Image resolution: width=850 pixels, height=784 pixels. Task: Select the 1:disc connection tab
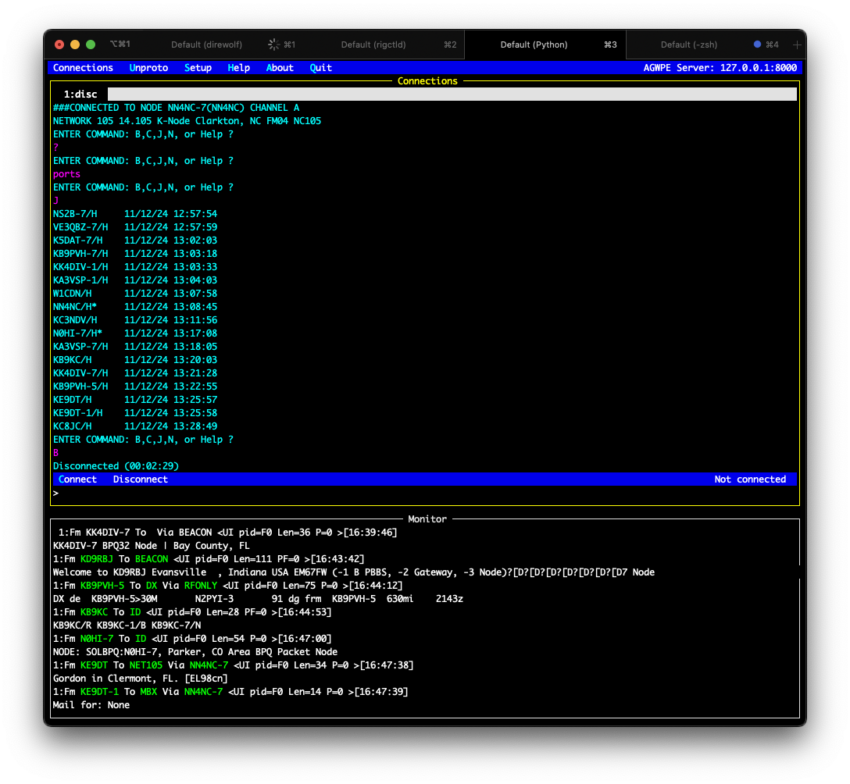(x=79, y=94)
